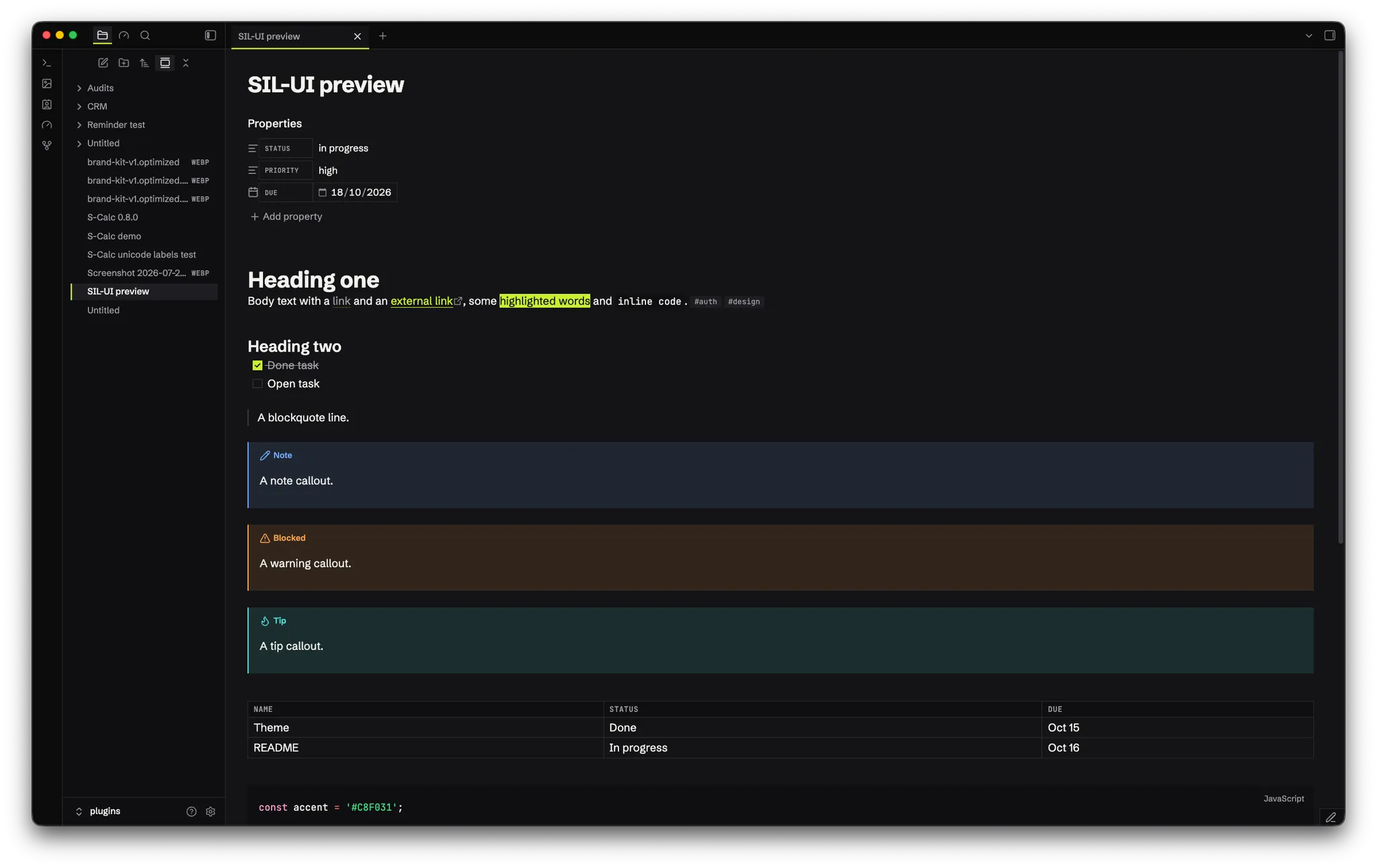Click Add property
This screenshot has width=1377, height=868.
tap(286, 216)
